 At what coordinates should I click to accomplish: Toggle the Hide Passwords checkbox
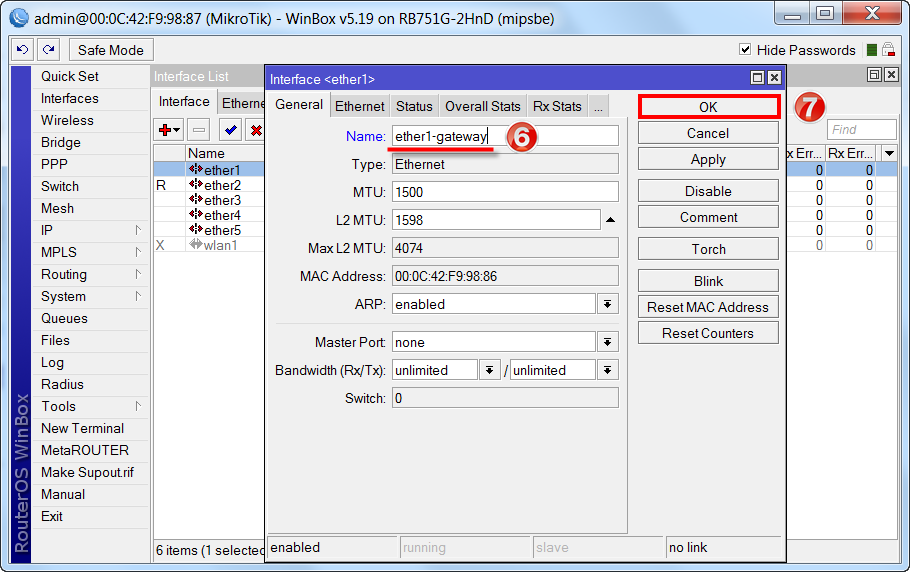(745, 49)
